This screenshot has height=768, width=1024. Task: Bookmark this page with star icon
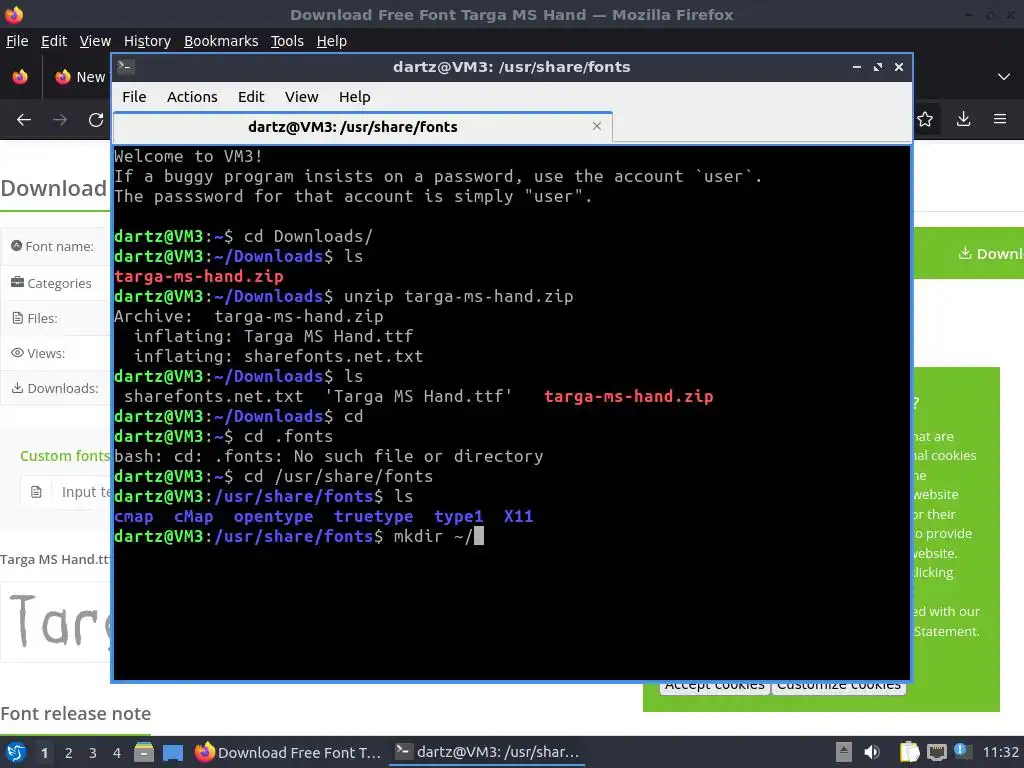tap(925, 120)
